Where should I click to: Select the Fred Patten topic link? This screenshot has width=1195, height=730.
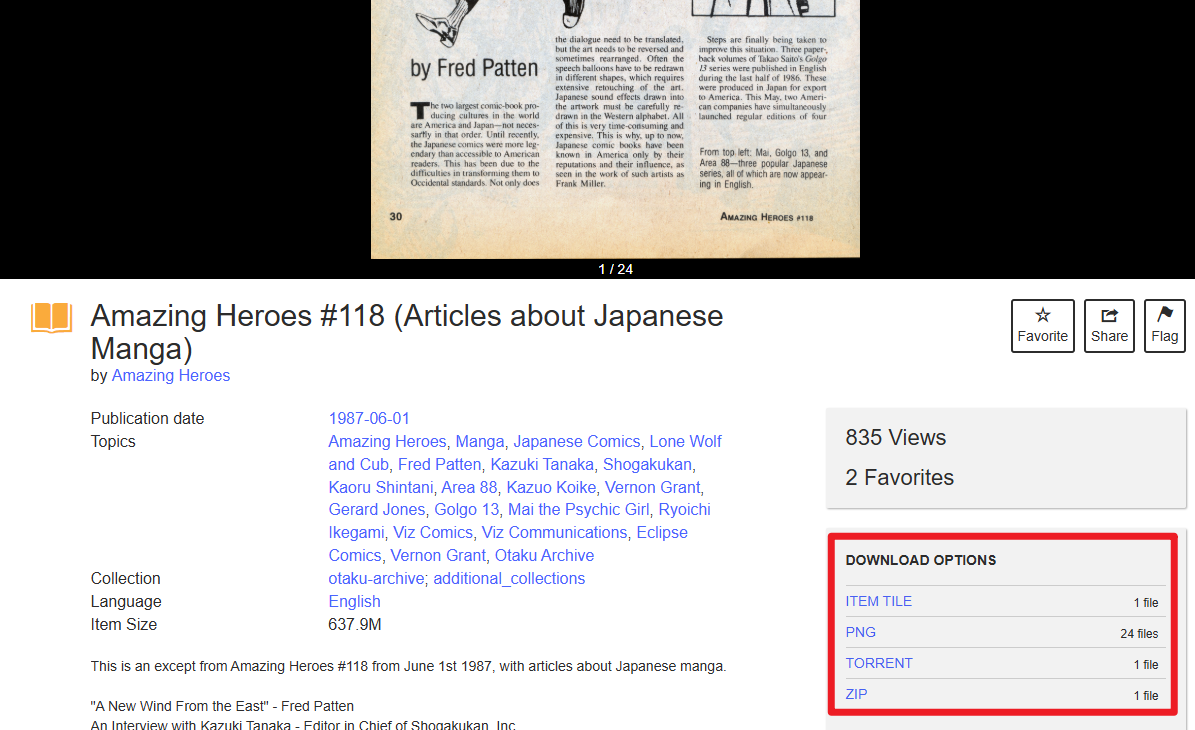click(439, 464)
